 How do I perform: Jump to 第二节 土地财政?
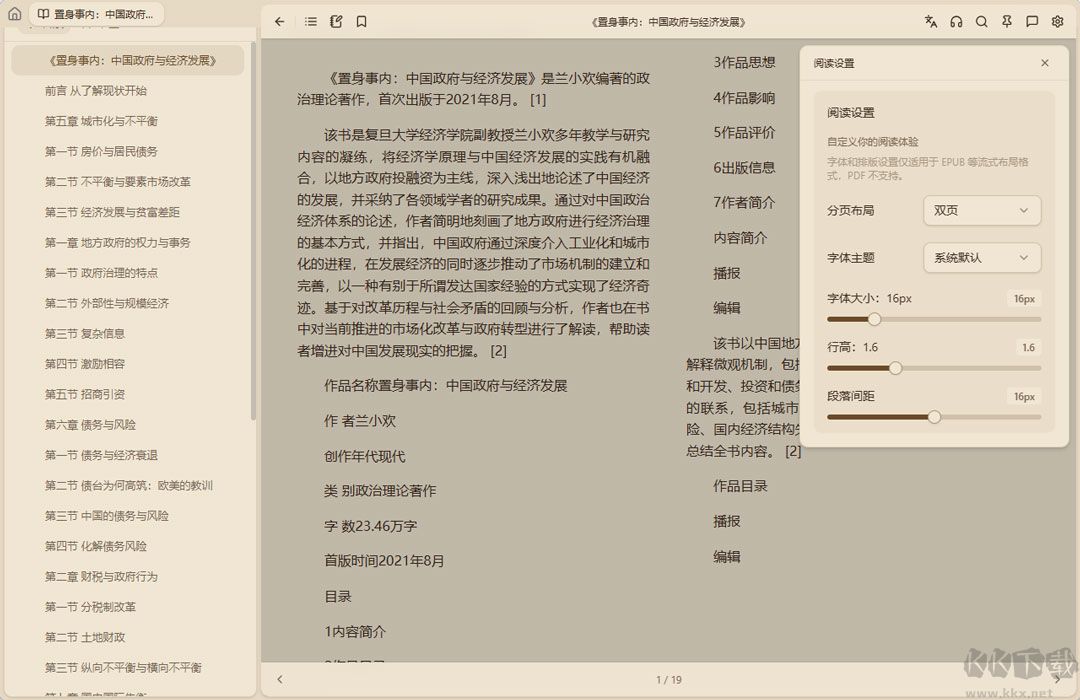(x=85, y=637)
